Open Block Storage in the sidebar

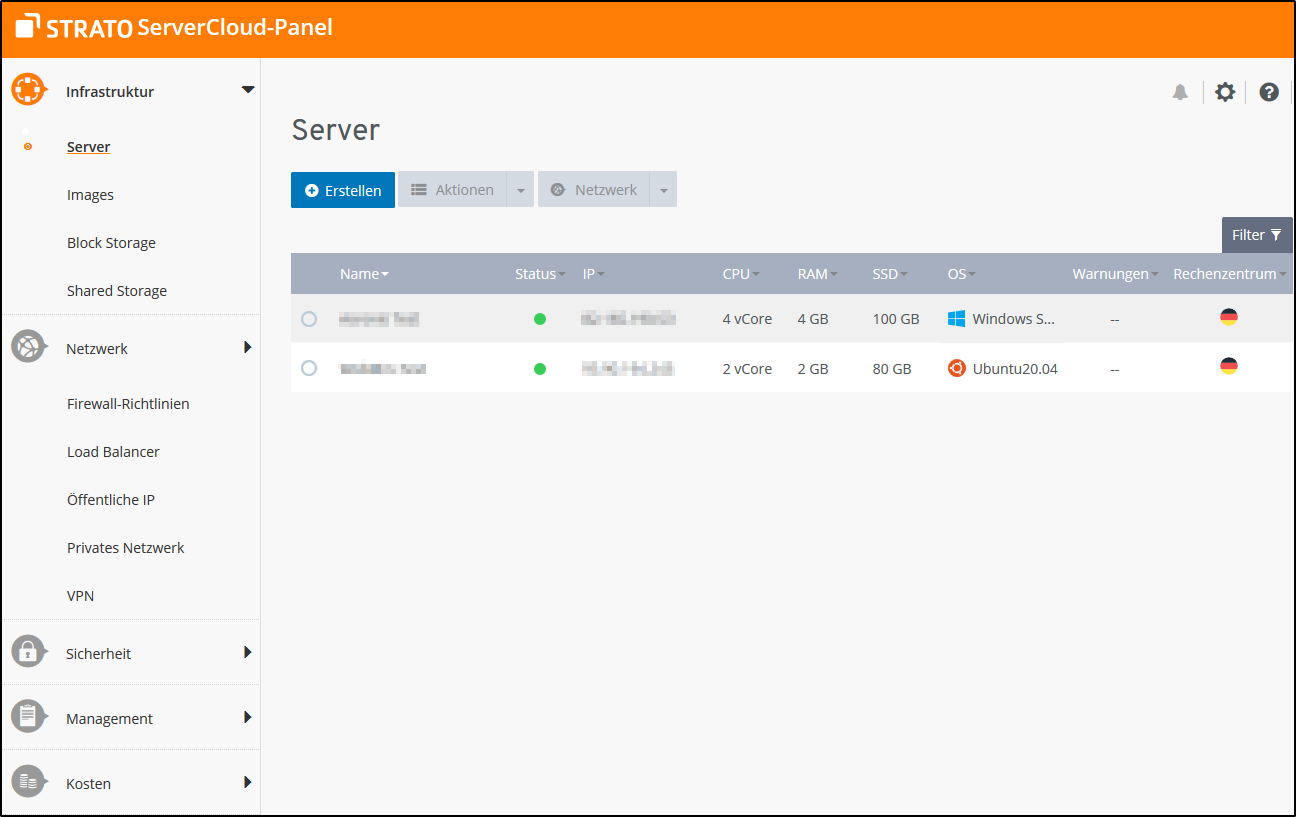(x=111, y=243)
